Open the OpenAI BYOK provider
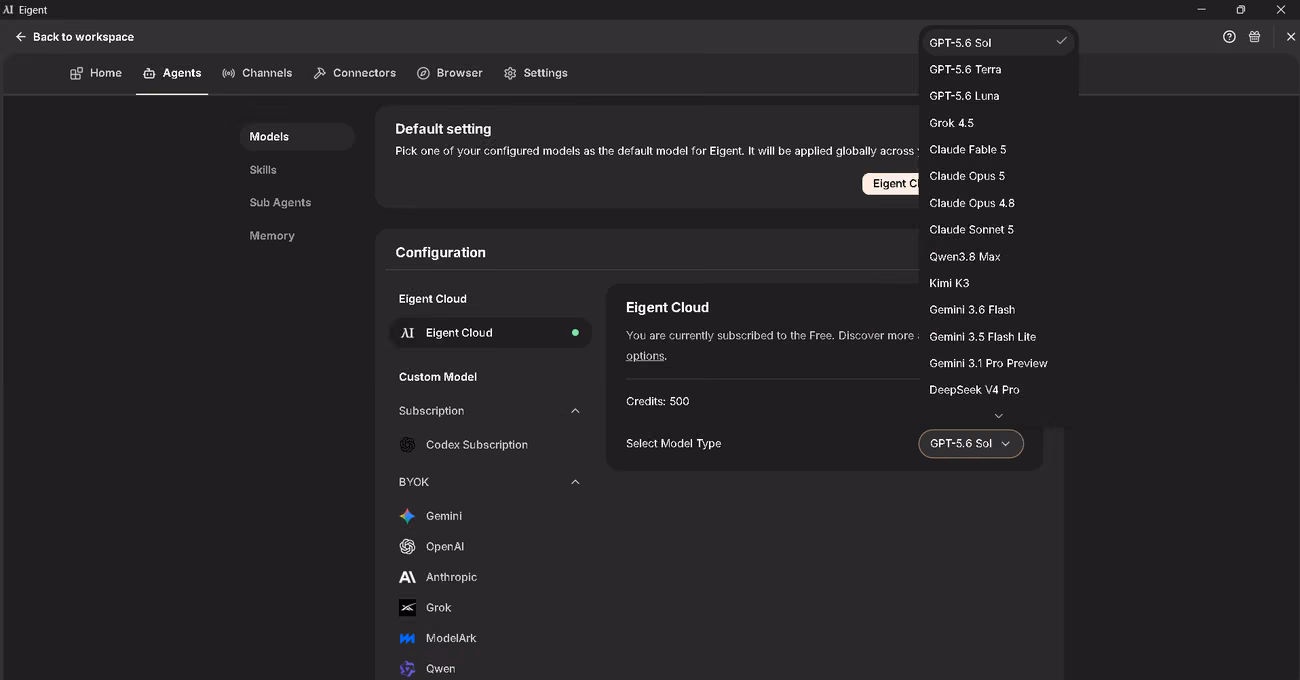The height and width of the screenshot is (680, 1300). [490, 547]
